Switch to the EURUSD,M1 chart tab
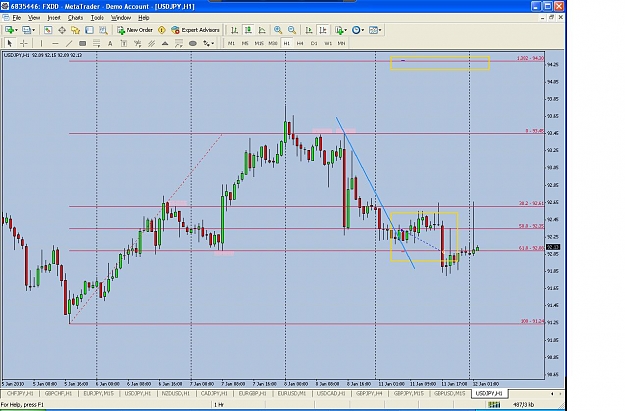 click(x=292, y=393)
